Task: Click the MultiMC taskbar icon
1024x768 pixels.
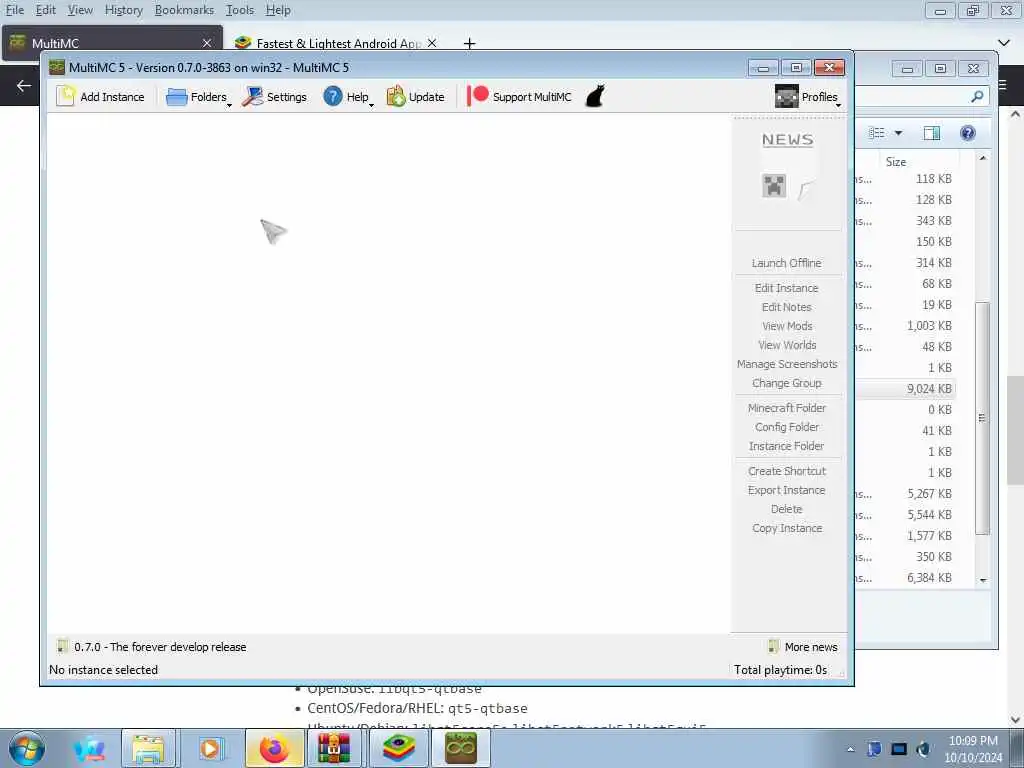Action: (x=460, y=748)
